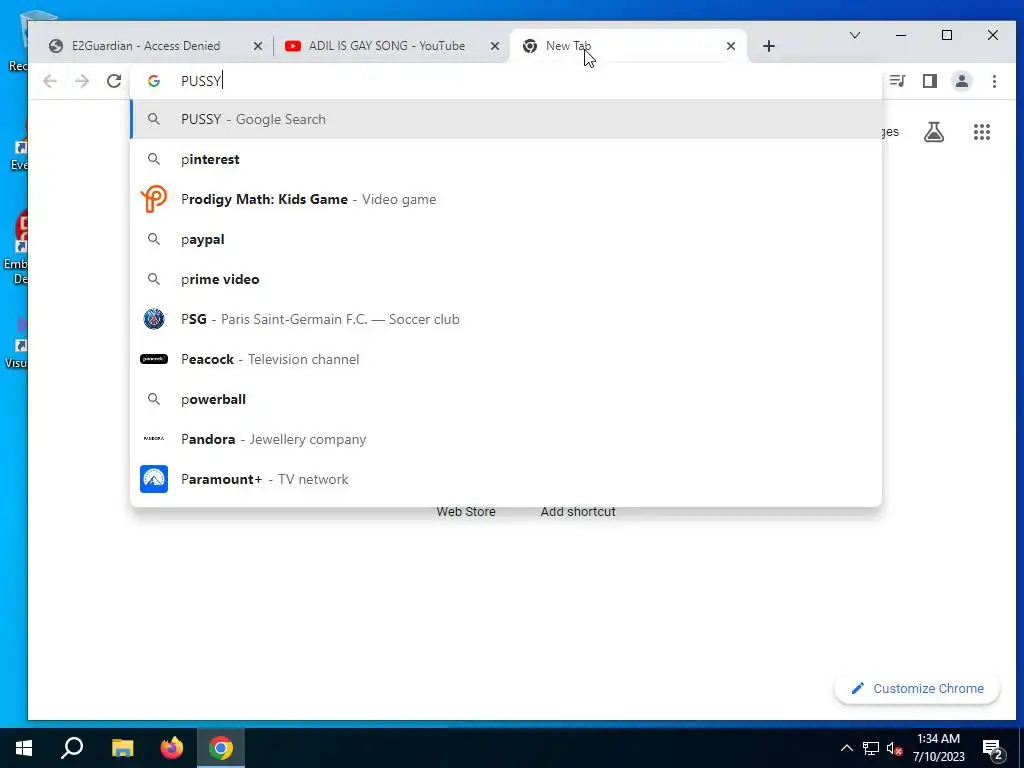This screenshot has width=1024, height=768.
Task: Close the E2Guardian - Access Denied tab
Action: 258,46
